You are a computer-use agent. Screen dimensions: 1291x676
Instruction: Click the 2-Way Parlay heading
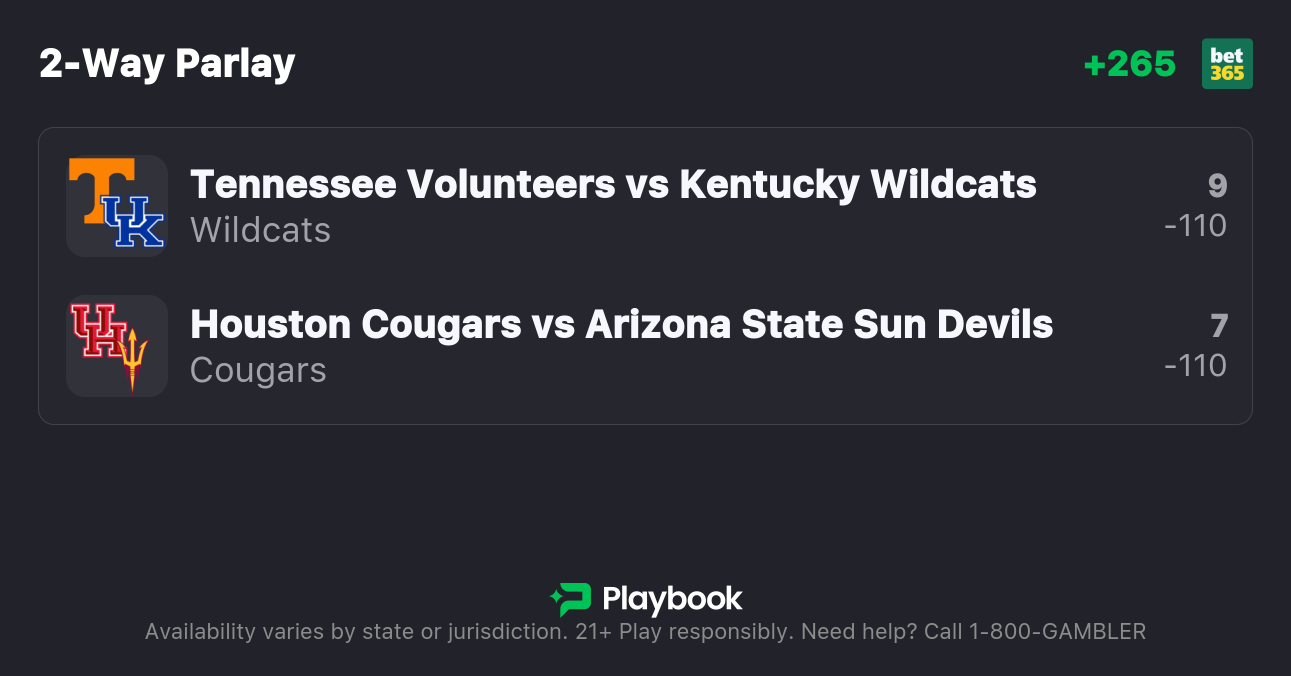(x=167, y=64)
